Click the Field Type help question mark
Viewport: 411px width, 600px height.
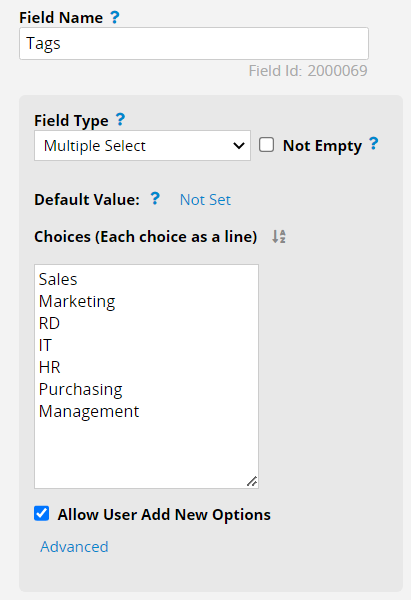(x=120, y=120)
